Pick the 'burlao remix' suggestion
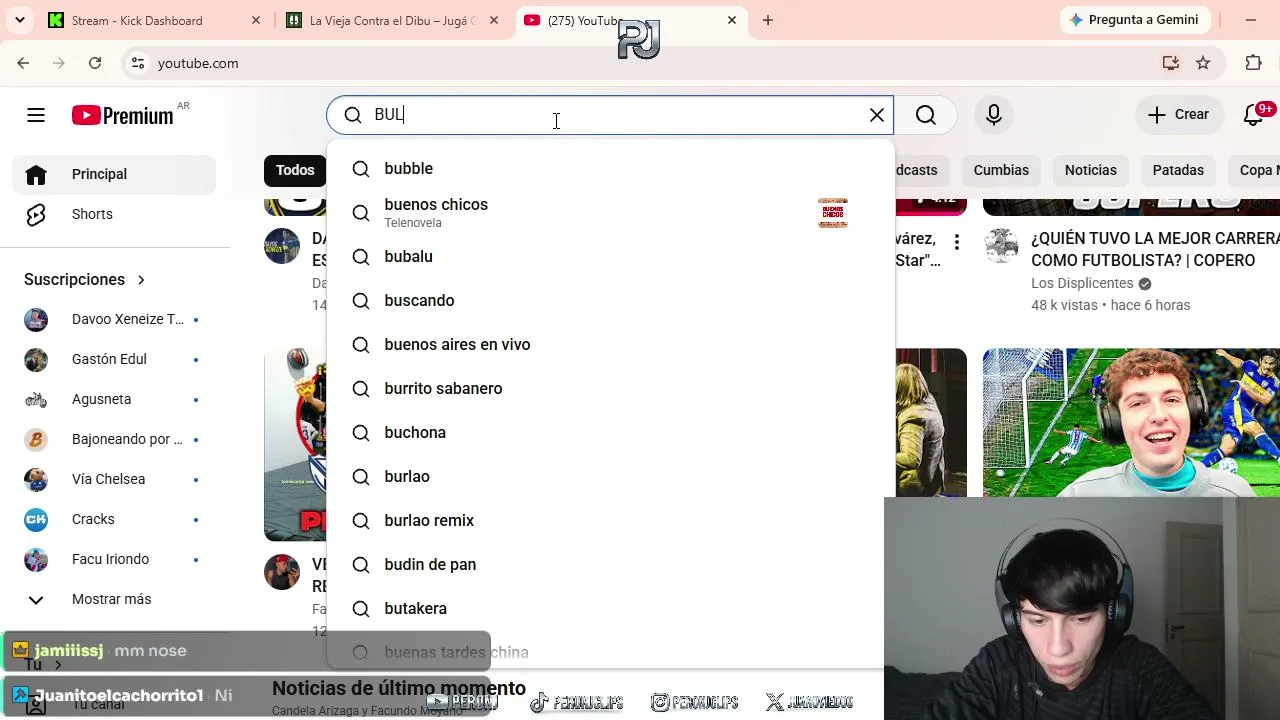 (610, 520)
